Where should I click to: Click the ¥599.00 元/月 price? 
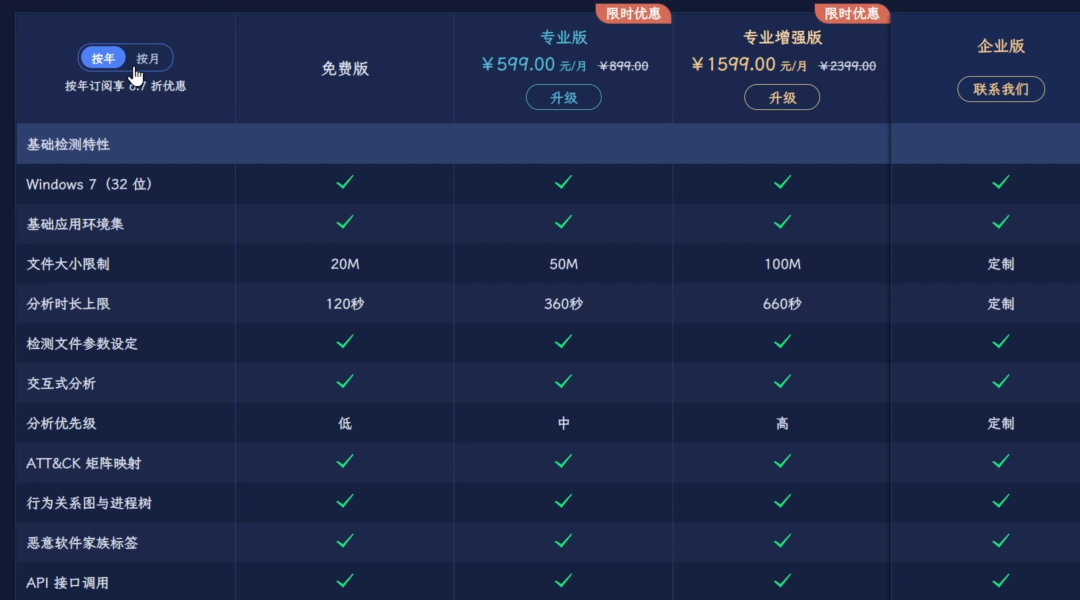click(534, 65)
